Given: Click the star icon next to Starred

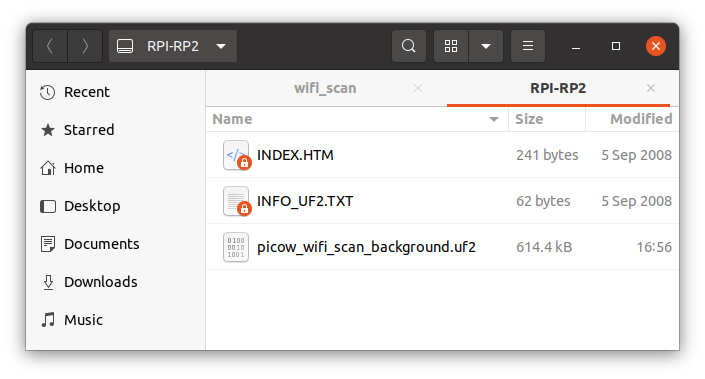Looking at the screenshot, I should (48, 130).
